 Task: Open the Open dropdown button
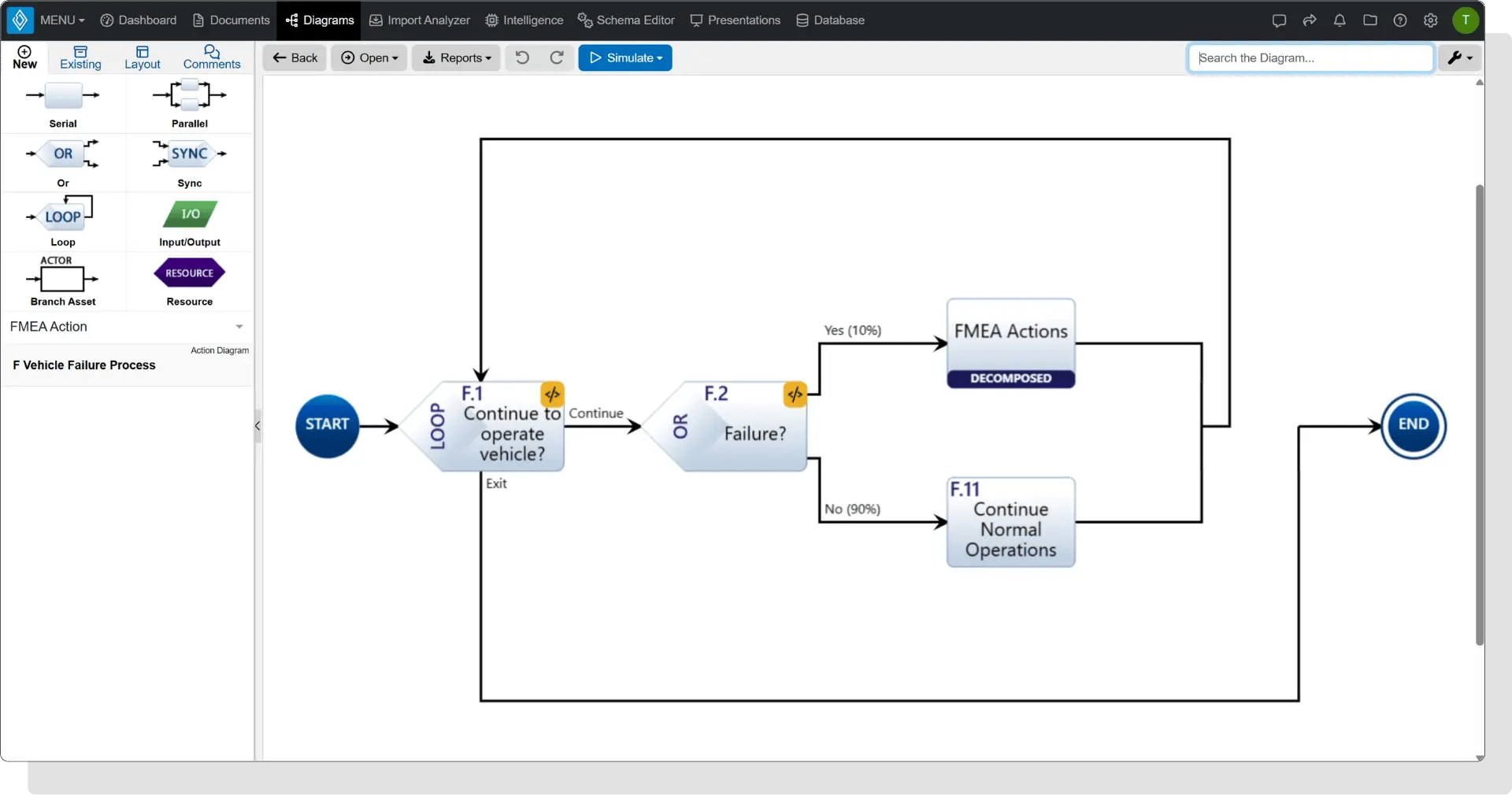click(x=369, y=57)
